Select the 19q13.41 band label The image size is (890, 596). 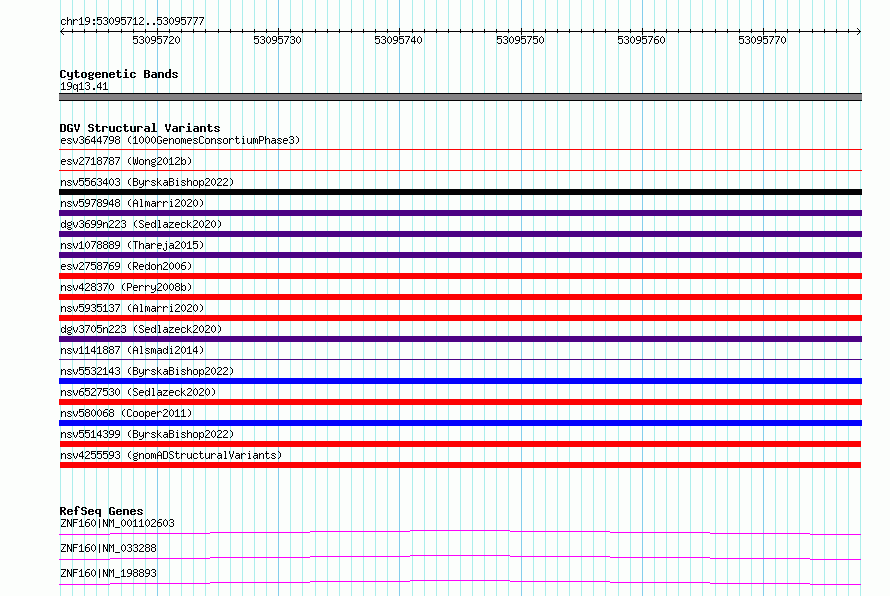coord(84,86)
